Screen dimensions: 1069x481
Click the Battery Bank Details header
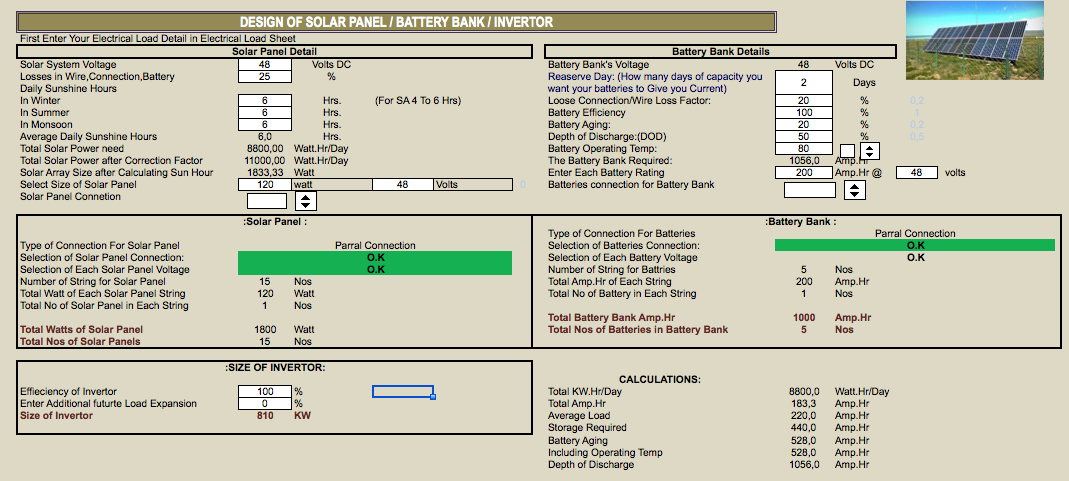[x=721, y=51]
